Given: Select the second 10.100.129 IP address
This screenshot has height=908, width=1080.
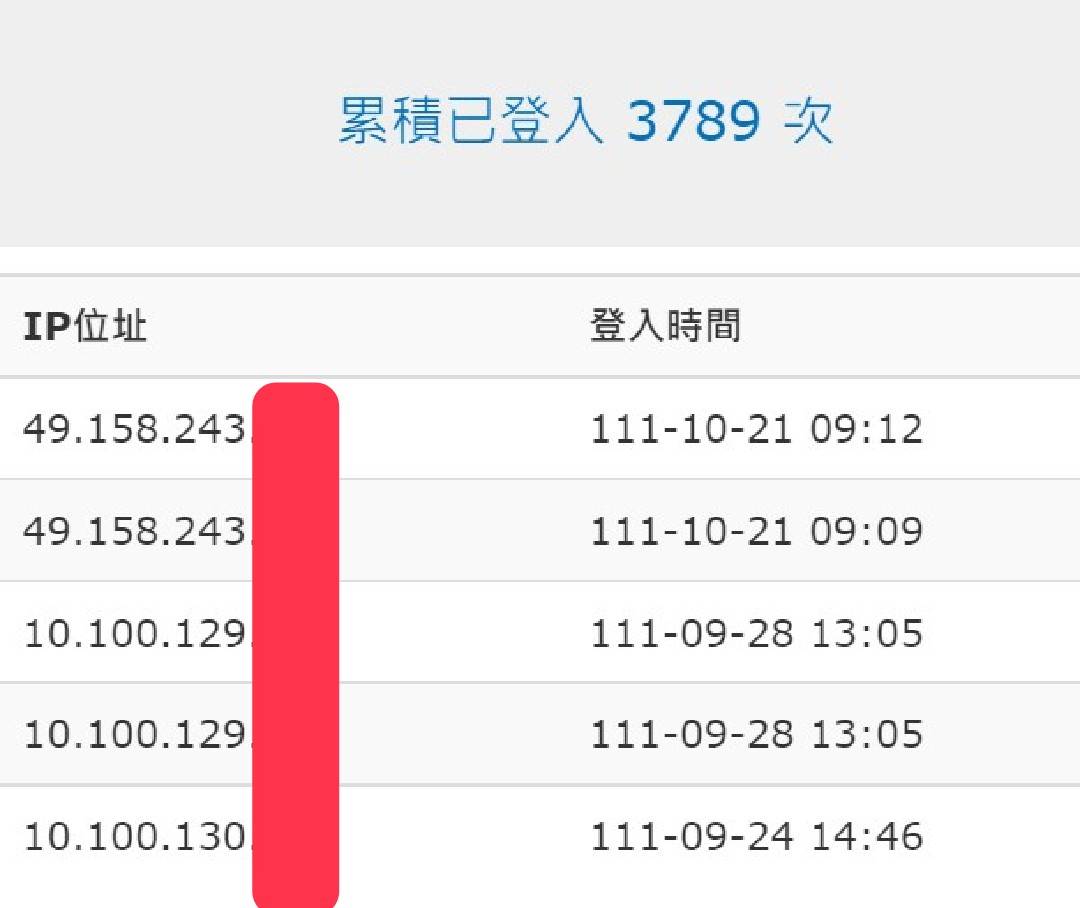Looking at the screenshot, I should coord(135,734).
